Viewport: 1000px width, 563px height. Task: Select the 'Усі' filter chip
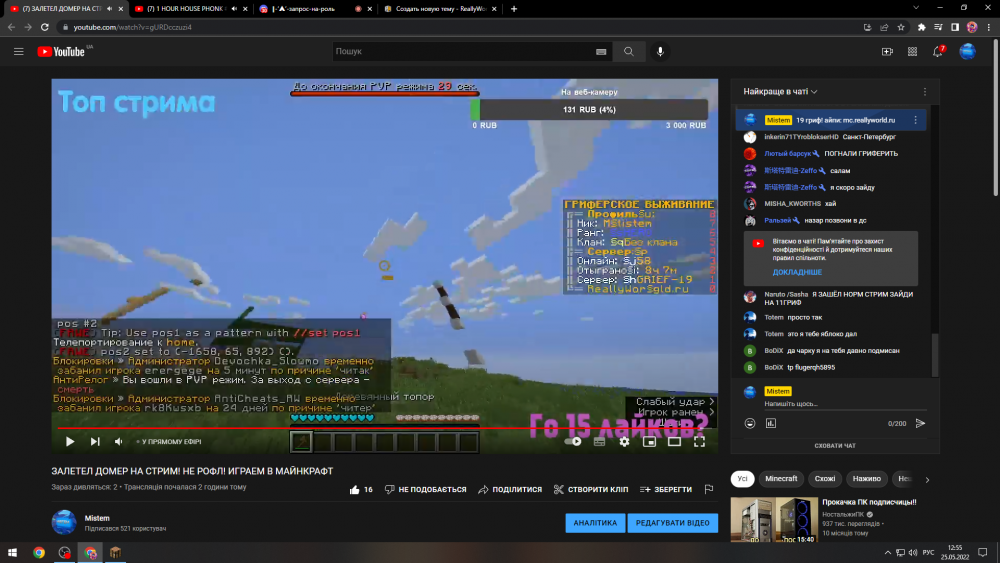point(742,479)
